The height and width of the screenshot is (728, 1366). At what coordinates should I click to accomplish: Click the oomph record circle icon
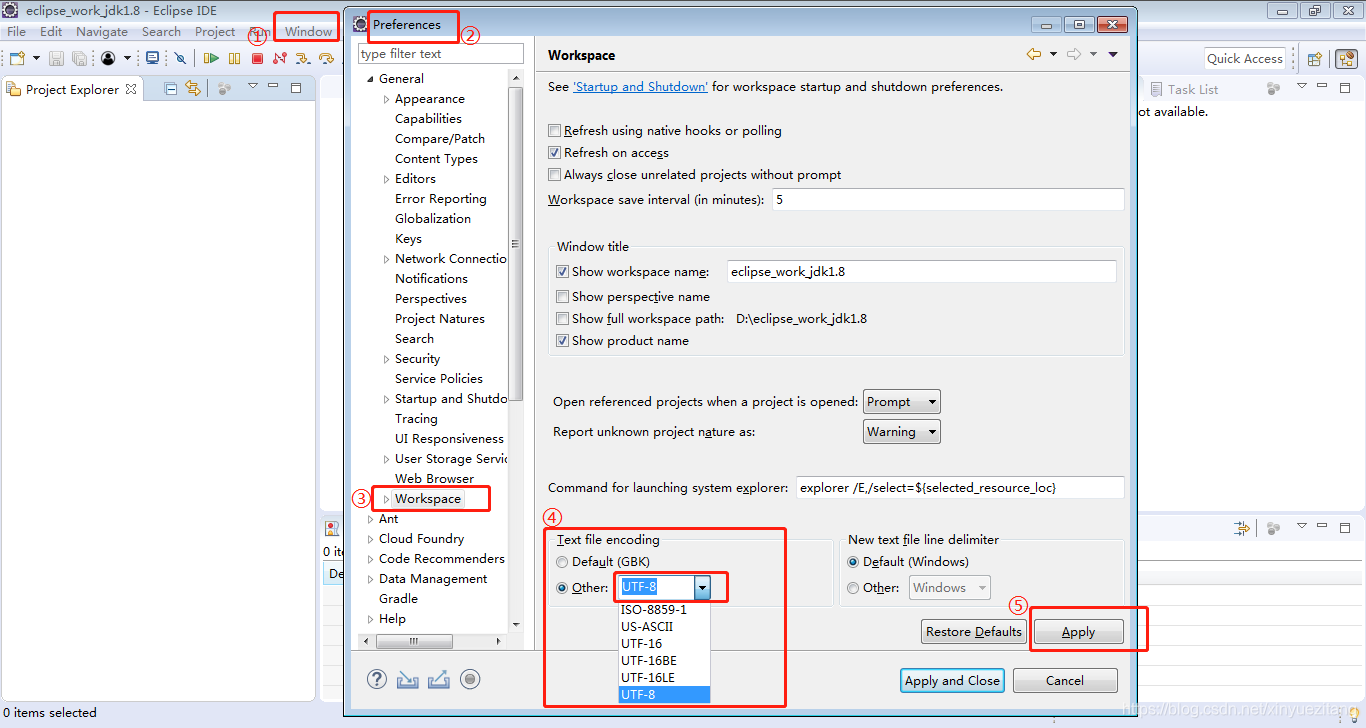(470, 679)
